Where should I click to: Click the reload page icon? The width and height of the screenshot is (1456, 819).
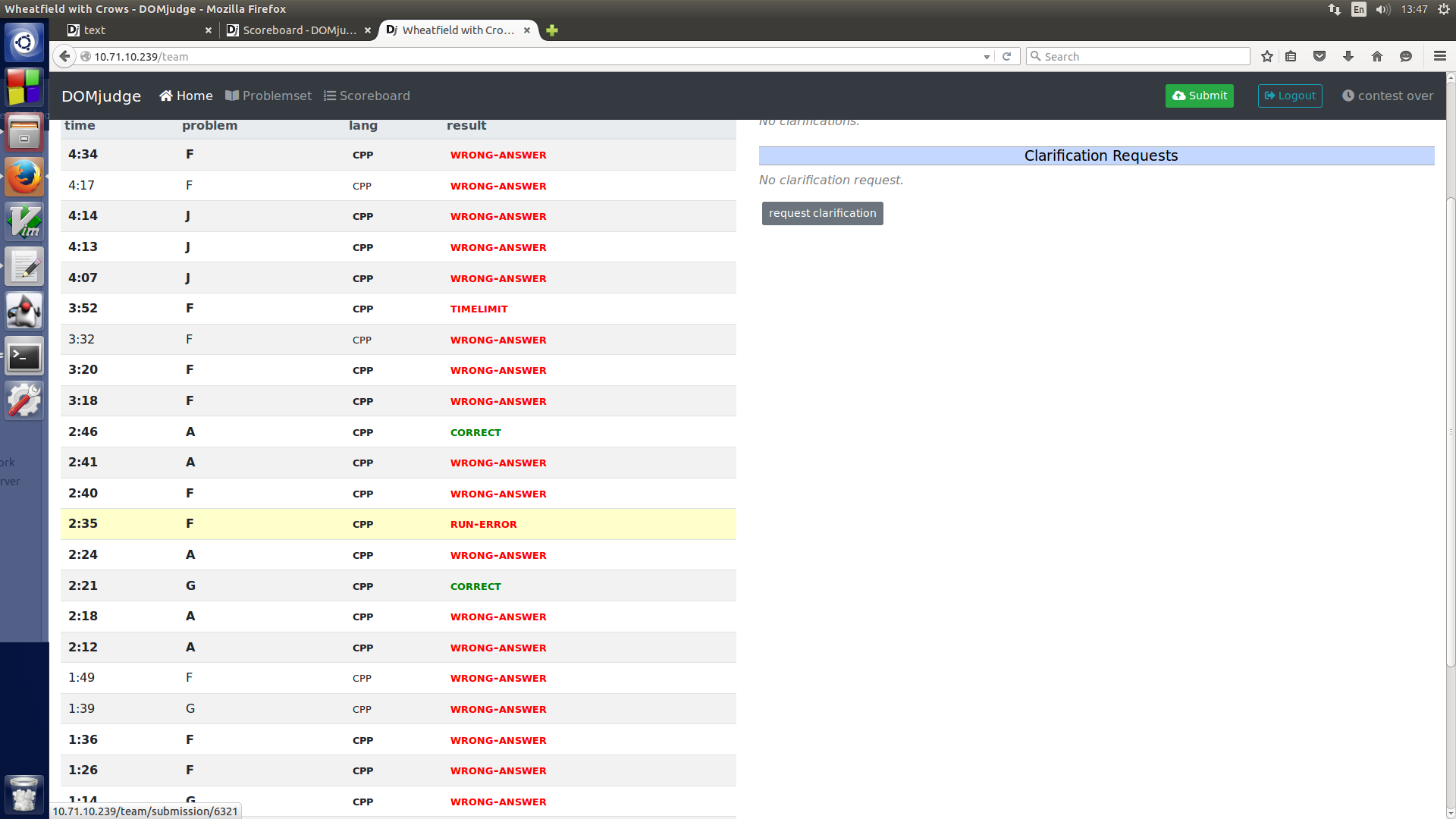(x=1006, y=56)
